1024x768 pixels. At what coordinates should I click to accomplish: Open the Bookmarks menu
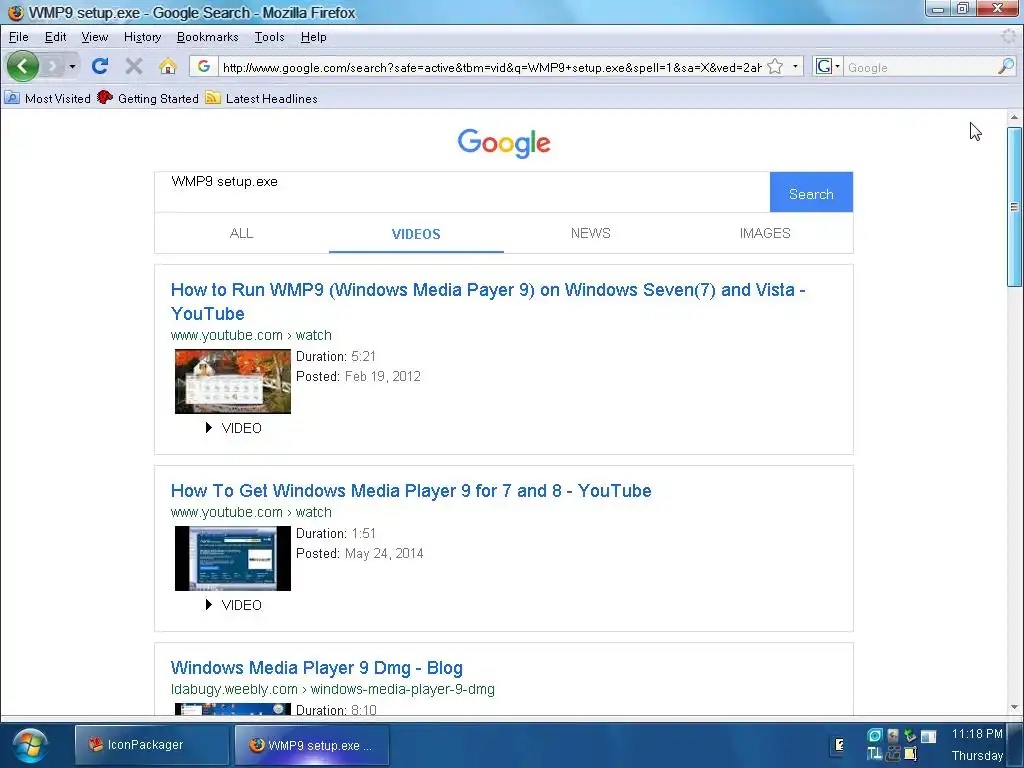208,37
